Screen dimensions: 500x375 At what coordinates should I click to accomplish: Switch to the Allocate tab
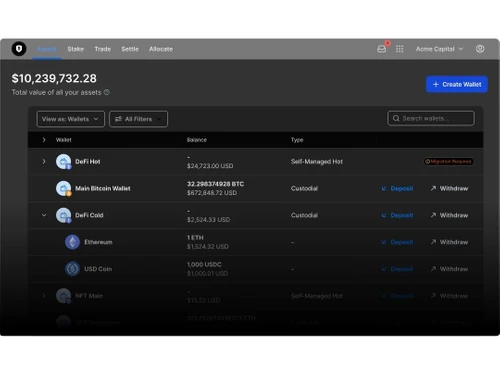pos(161,49)
